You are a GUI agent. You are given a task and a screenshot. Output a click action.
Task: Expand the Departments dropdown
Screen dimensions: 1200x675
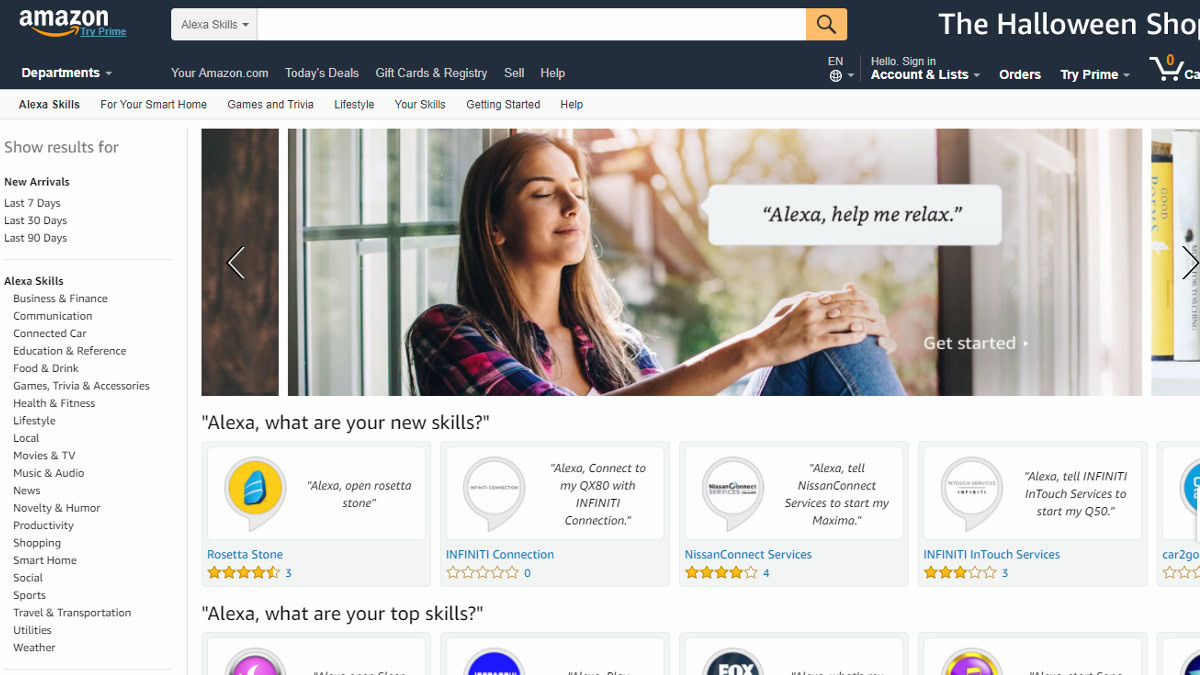pyautogui.click(x=67, y=73)
